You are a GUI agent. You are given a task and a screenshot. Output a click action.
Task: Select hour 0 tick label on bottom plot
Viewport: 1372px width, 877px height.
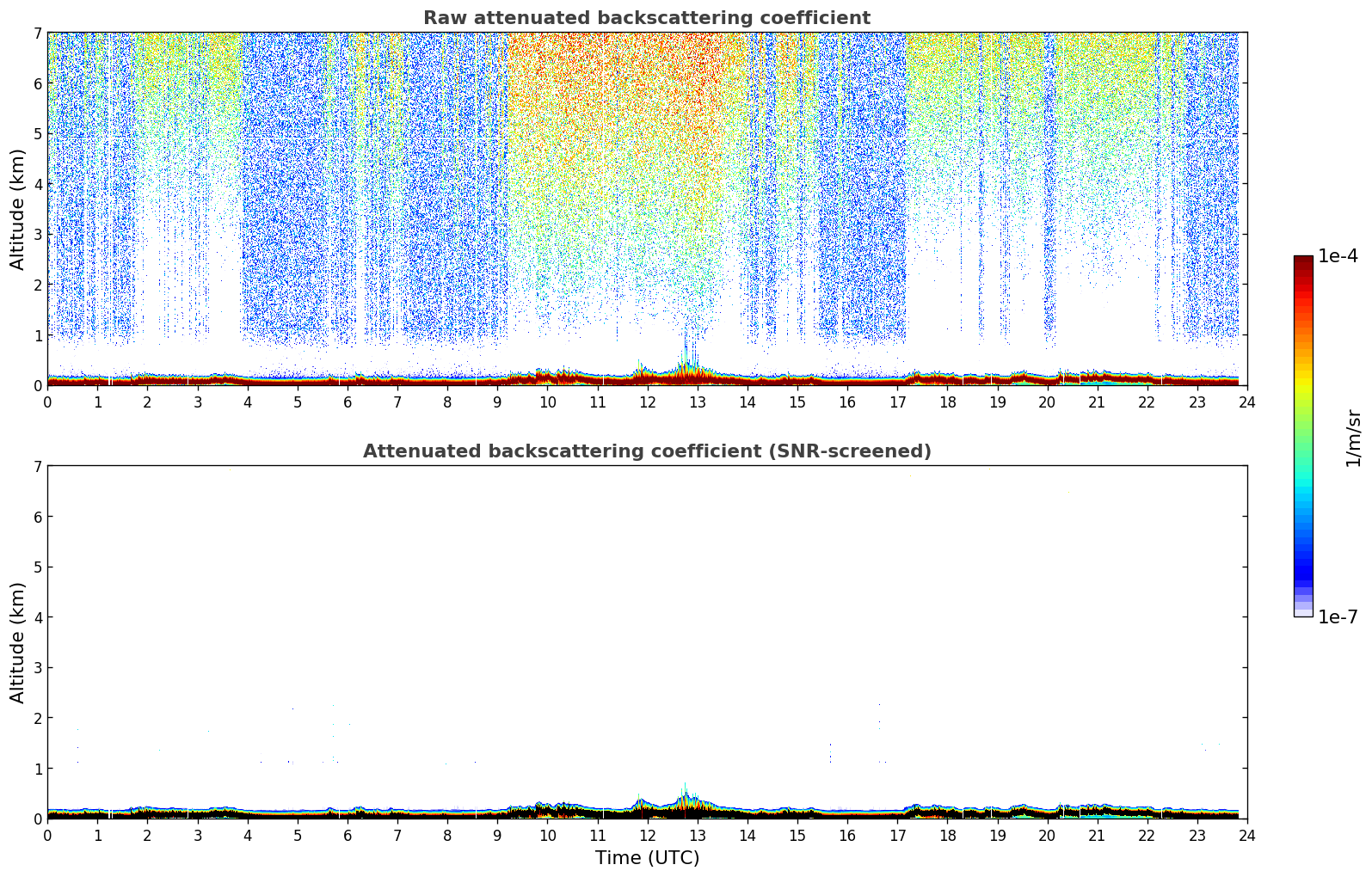click(x=47, y=836)
